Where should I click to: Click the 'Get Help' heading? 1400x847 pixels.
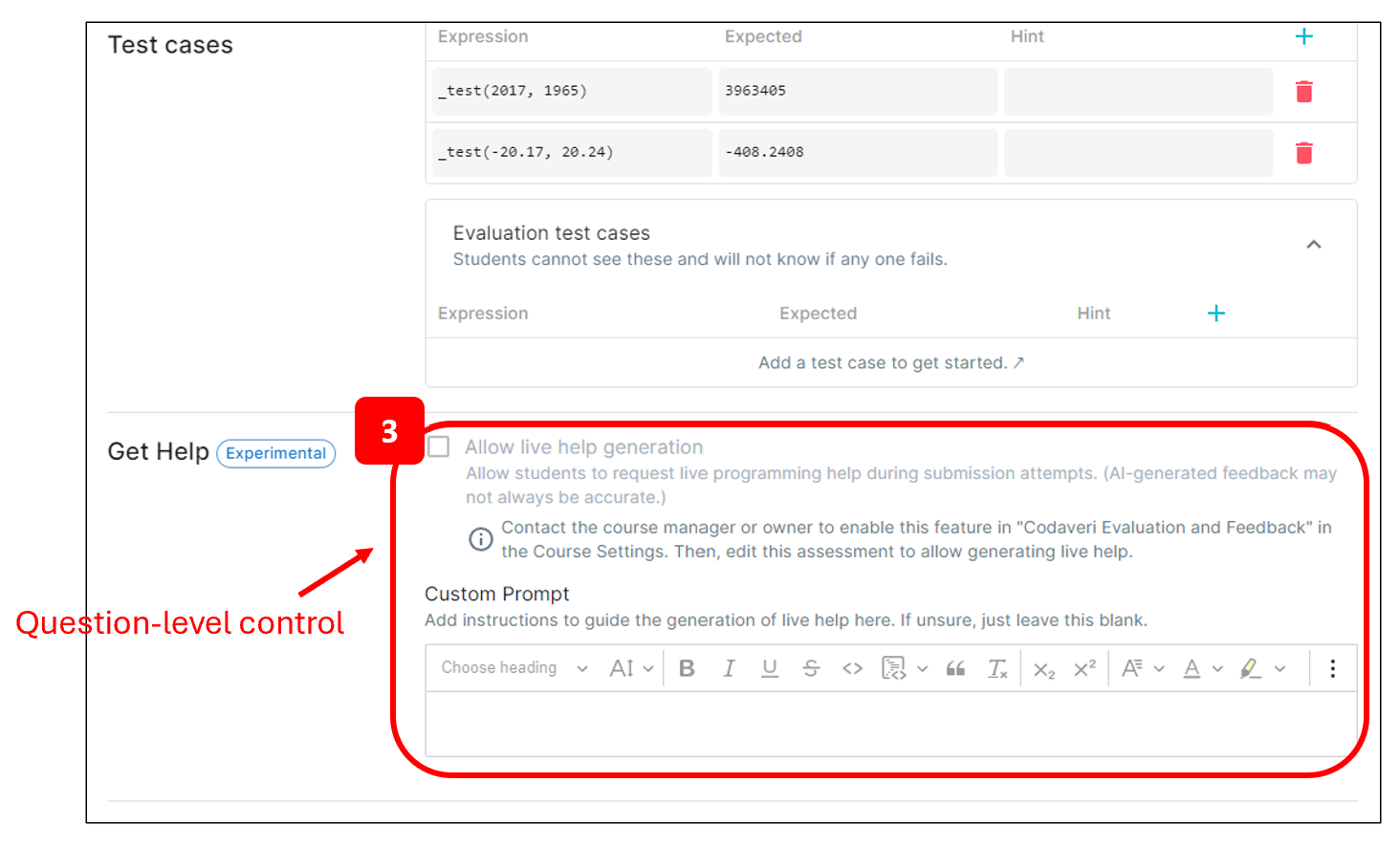click(158, 451)
